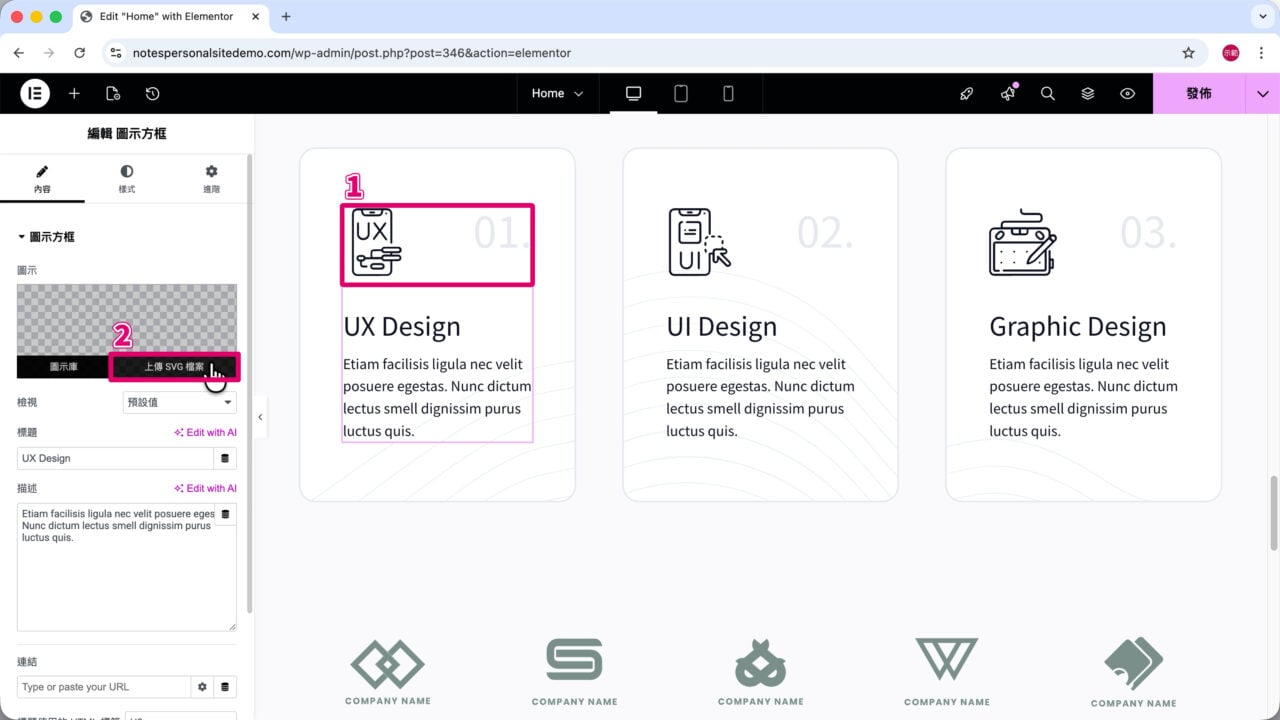Open the revision history clock icon

pos(152,93)
